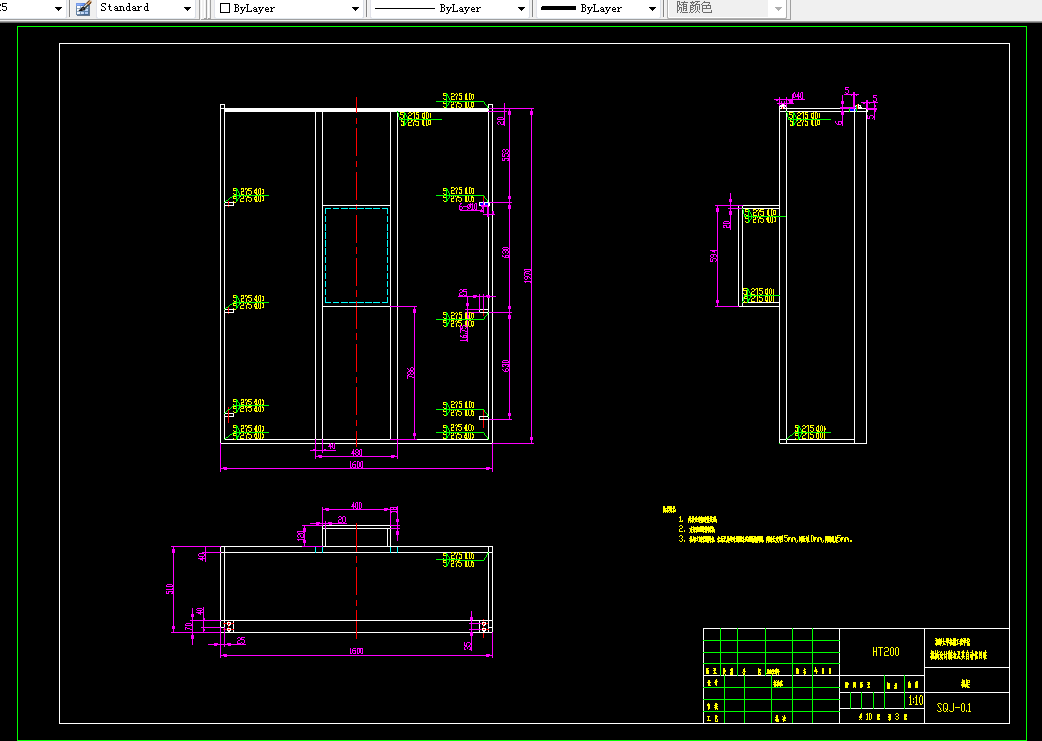1042x741 pixels.
Task: Open the ByLayer linetype dropdown
Action: (449, 9)
